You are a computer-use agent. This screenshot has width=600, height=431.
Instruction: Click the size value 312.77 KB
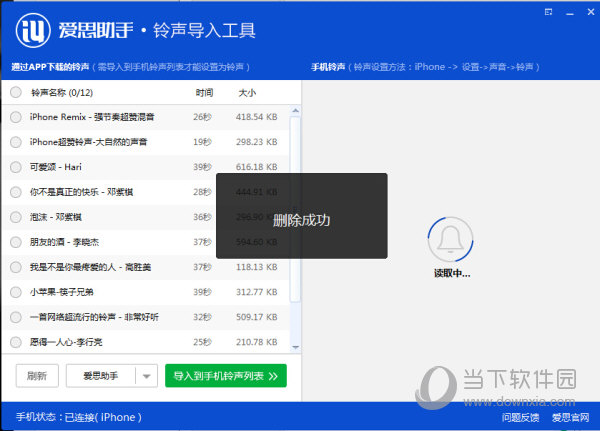pyautogui.click(x=256, y=292)
